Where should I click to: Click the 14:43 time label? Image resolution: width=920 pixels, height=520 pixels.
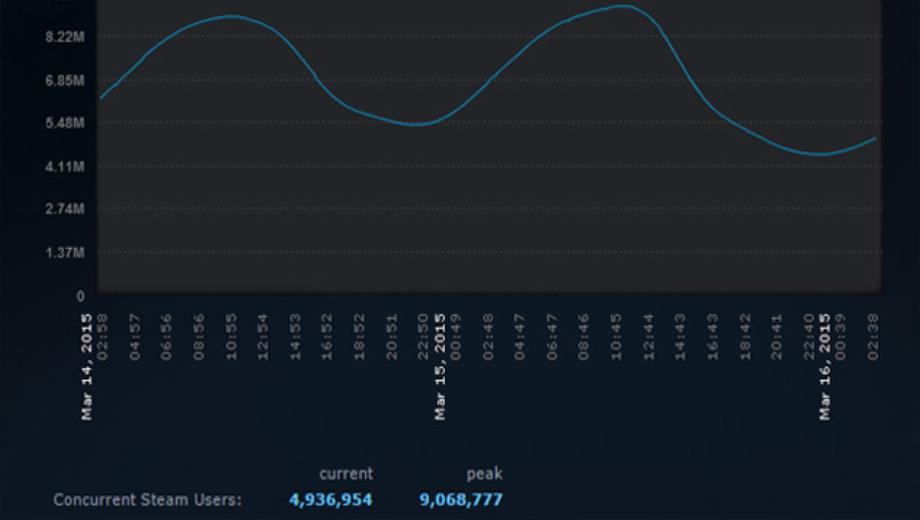tap(680, 337)
